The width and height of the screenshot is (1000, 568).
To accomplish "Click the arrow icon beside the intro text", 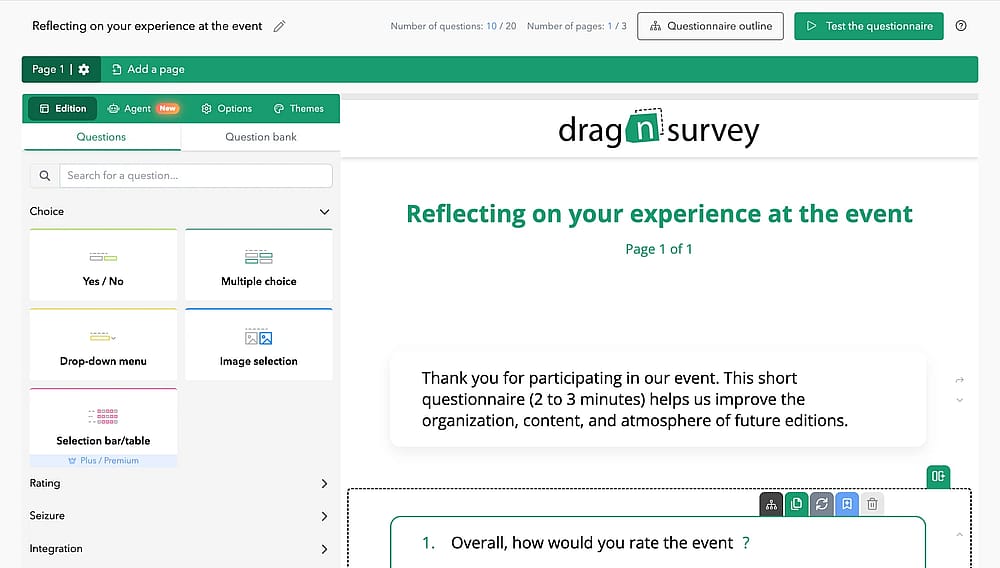I will click(959, 380).
